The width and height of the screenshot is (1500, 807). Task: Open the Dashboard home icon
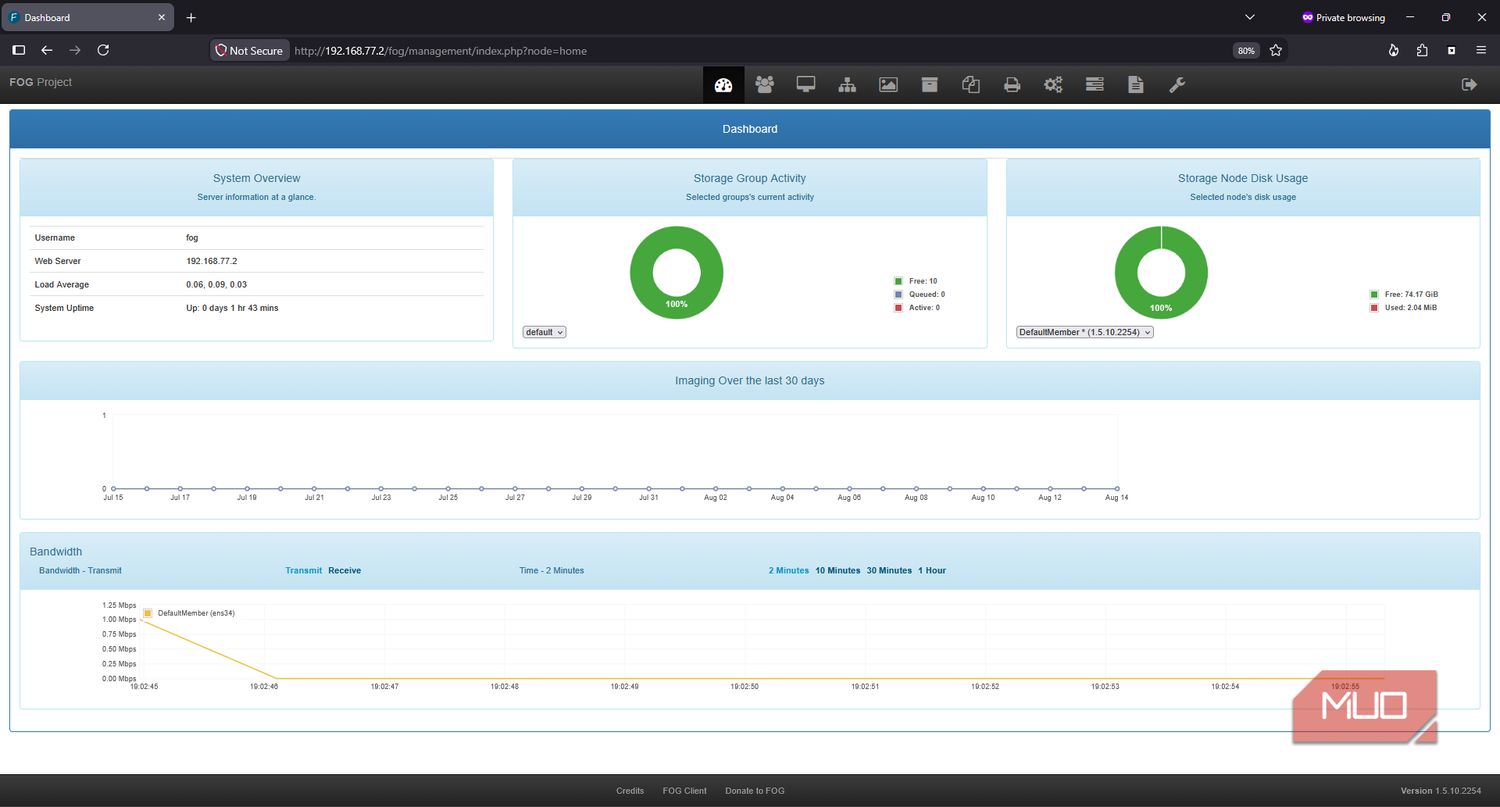tap(723, 85)
